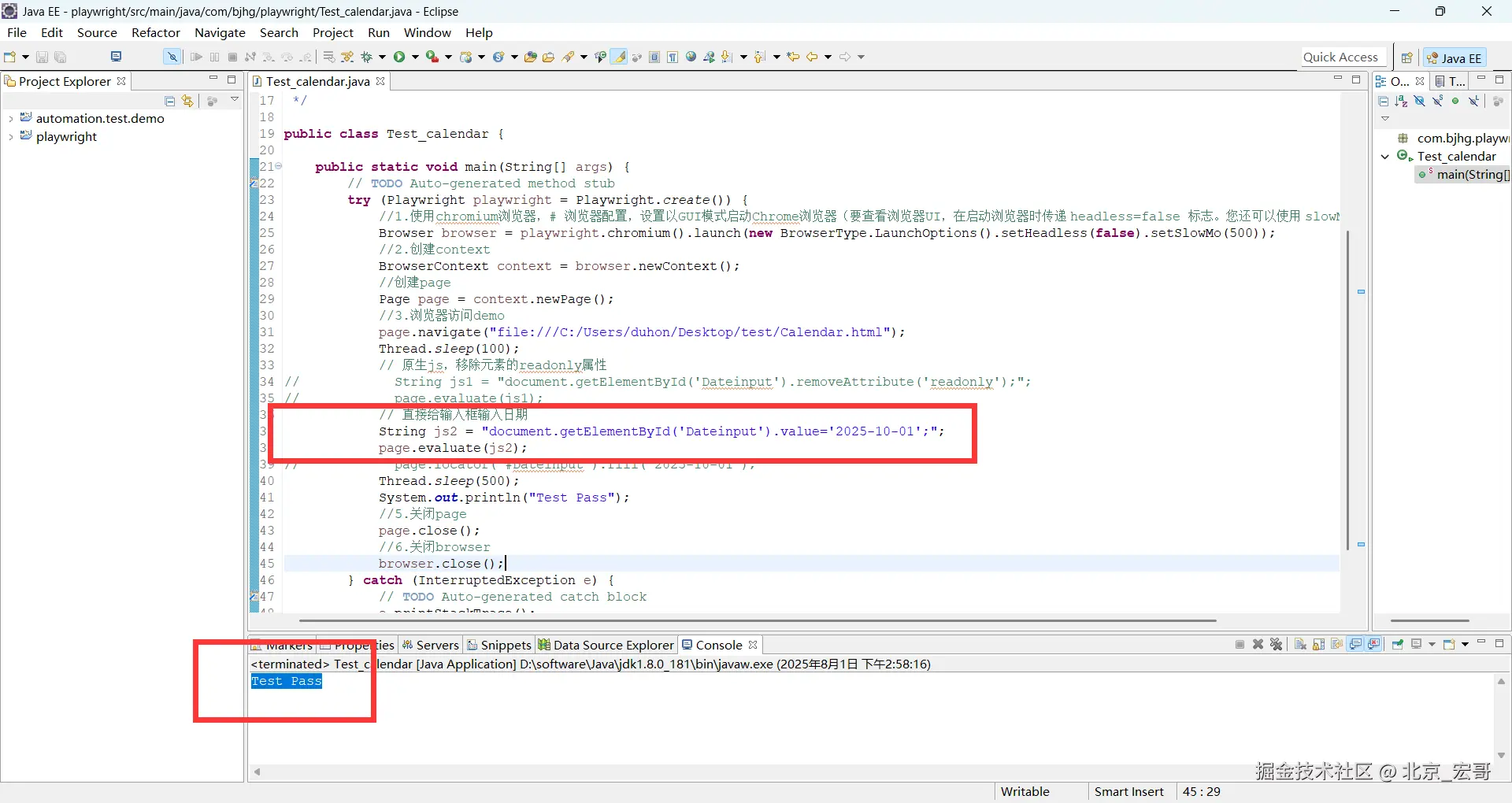Expand the playwright project node
Image resolution: width=1512 pixels, height=803 pixels.
pyautogui.click(x=10, y=137)
